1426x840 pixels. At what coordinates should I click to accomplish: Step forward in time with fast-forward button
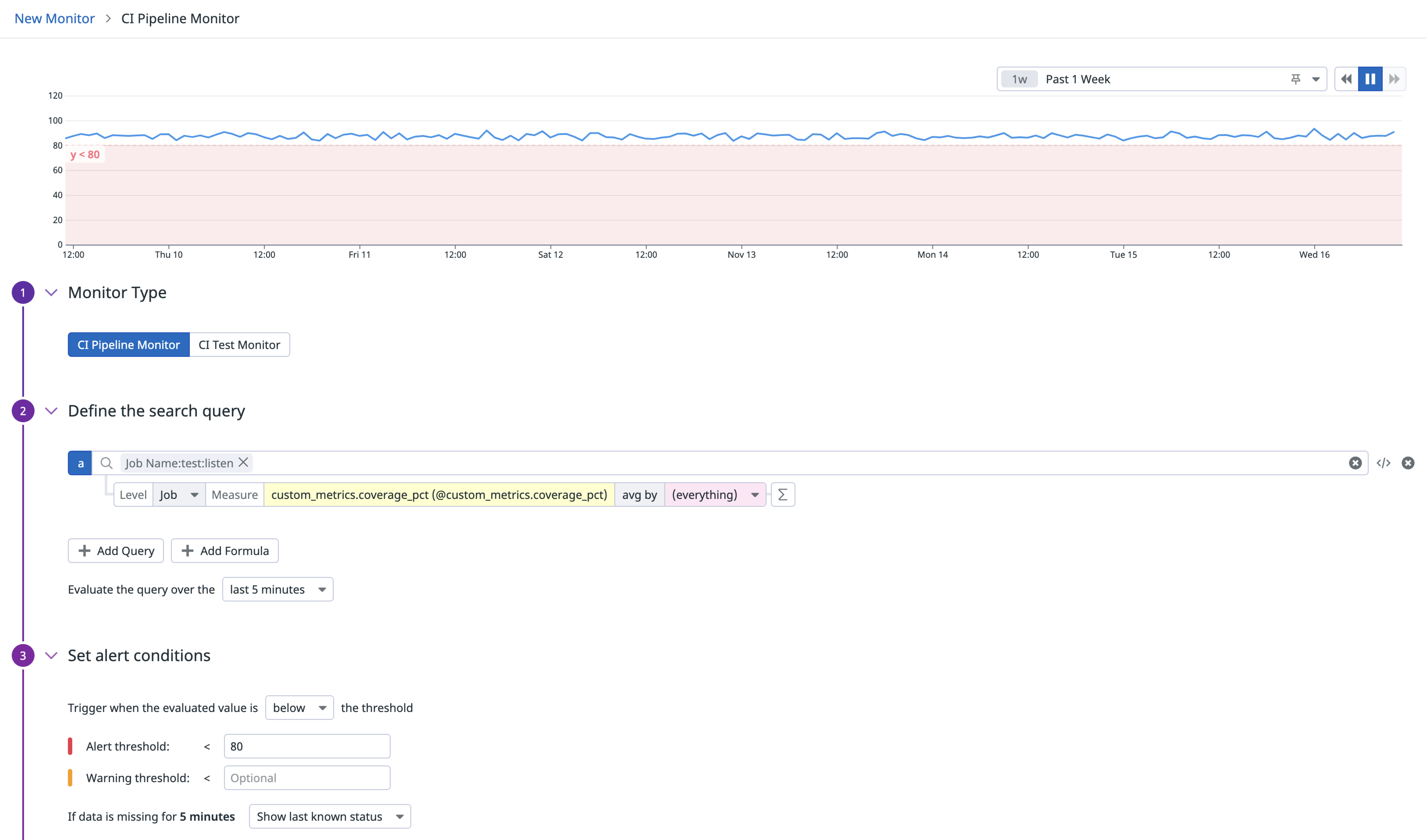1394,79
